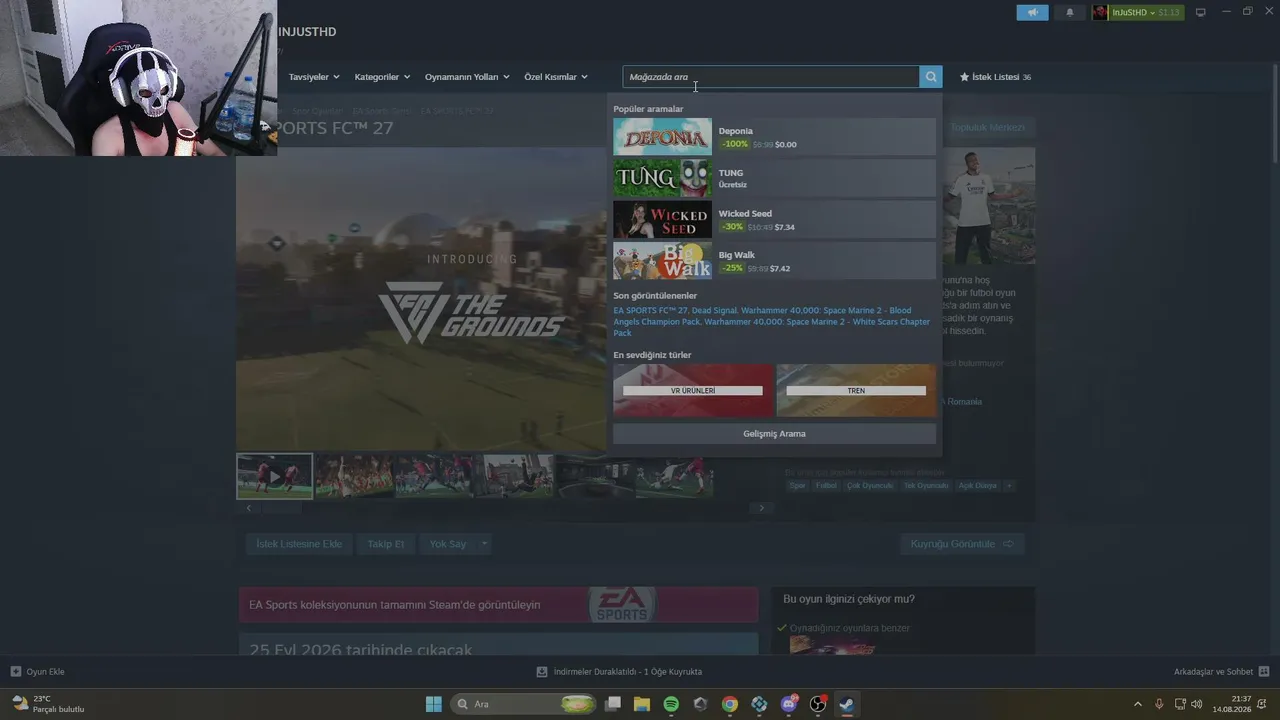Screen dimensions: 1280x720
Task: Open the volume tray icon
Action: tap(1196, 704)
